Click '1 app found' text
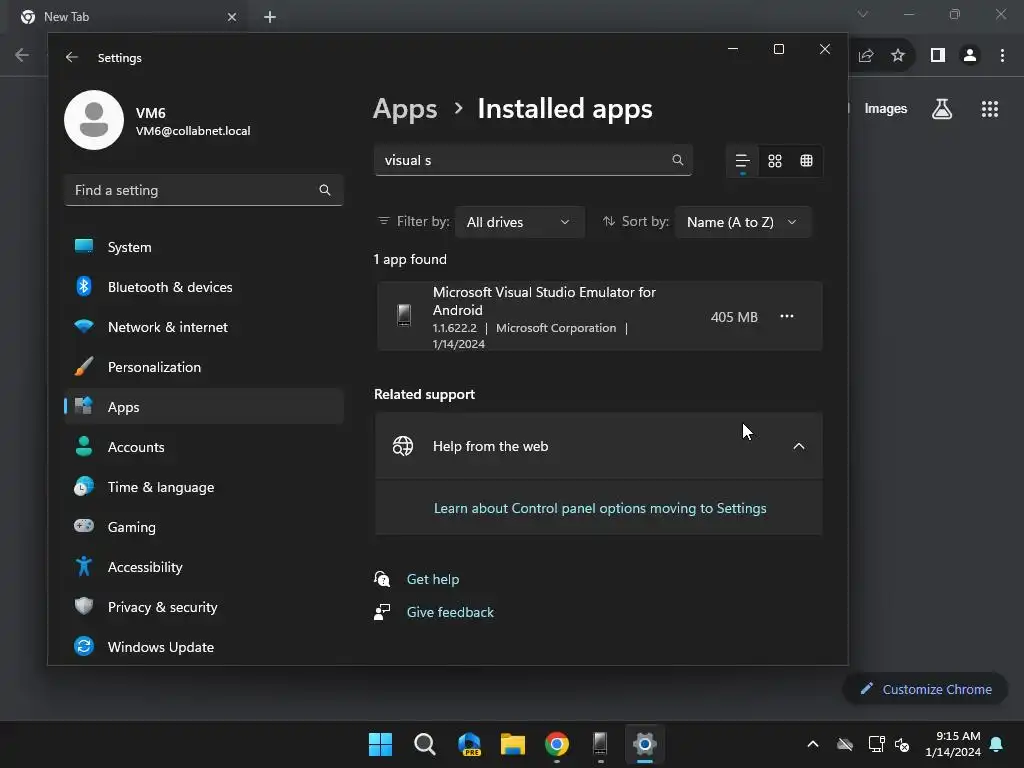The image size is (1024, 768). pos(410,259)
